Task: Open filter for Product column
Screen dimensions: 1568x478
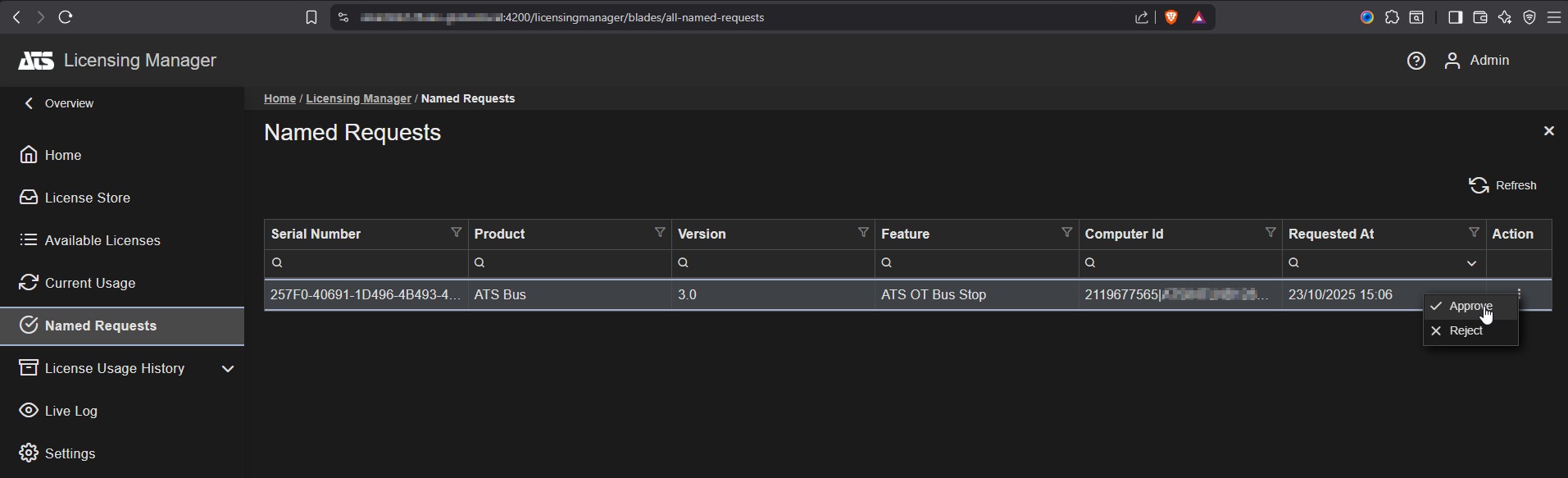Action: [660, 233]
